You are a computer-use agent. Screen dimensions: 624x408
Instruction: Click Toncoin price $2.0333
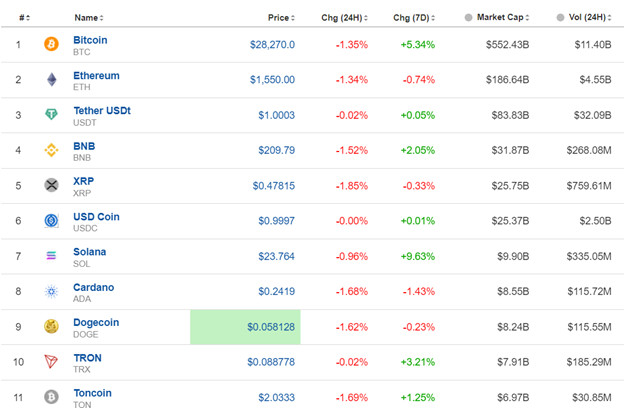click(x=277, y=397)
